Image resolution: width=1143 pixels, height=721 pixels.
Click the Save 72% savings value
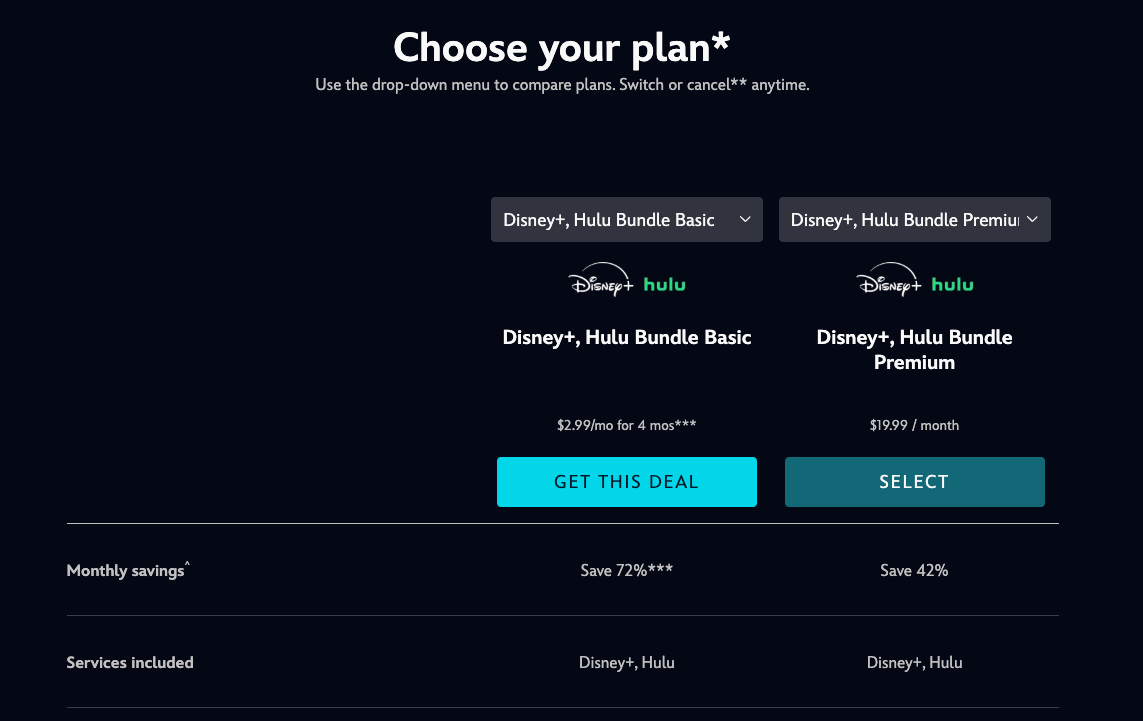626,570
